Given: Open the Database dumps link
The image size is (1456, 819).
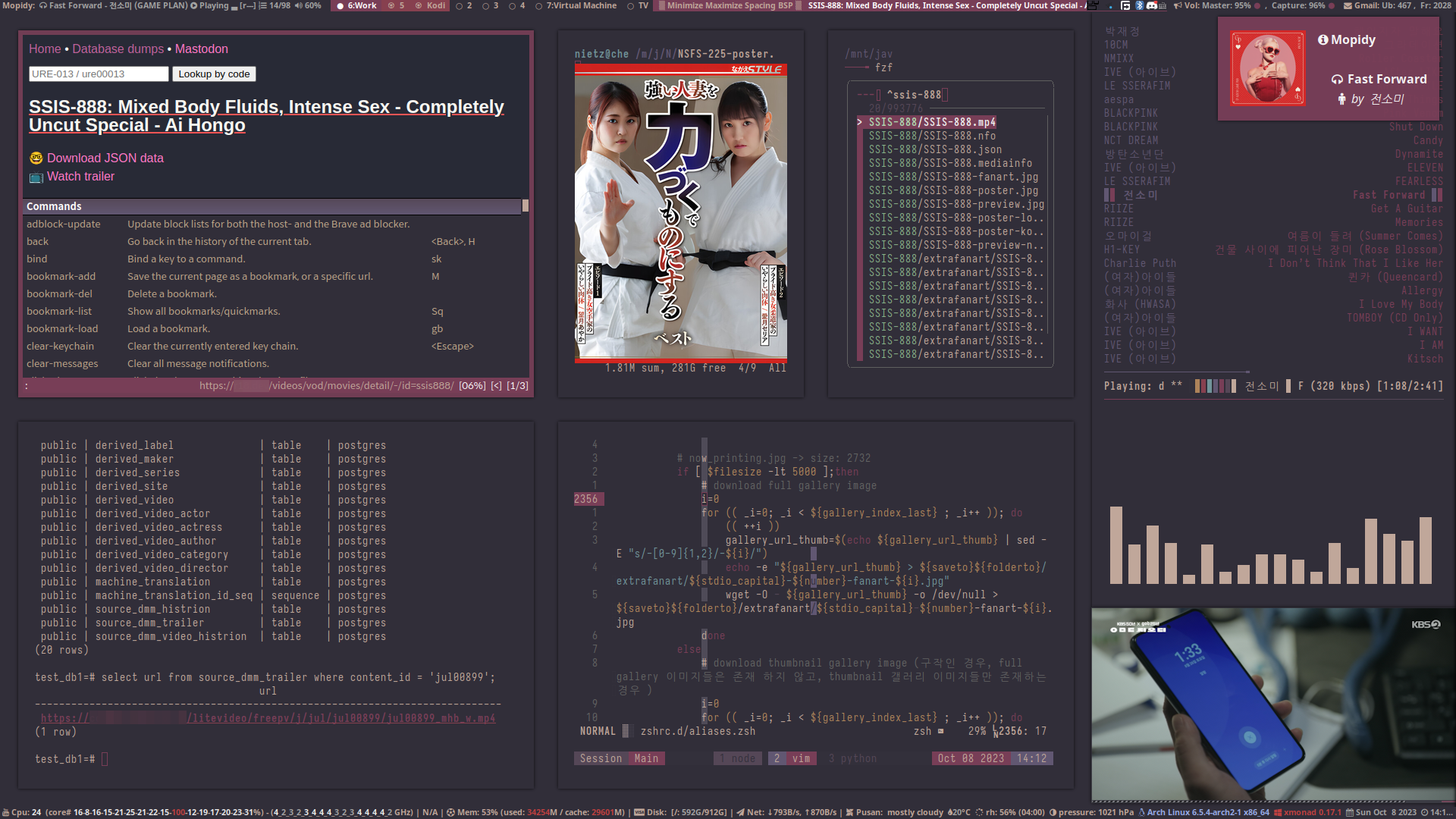Looking at the screenshot, I should tap(118, 49).
